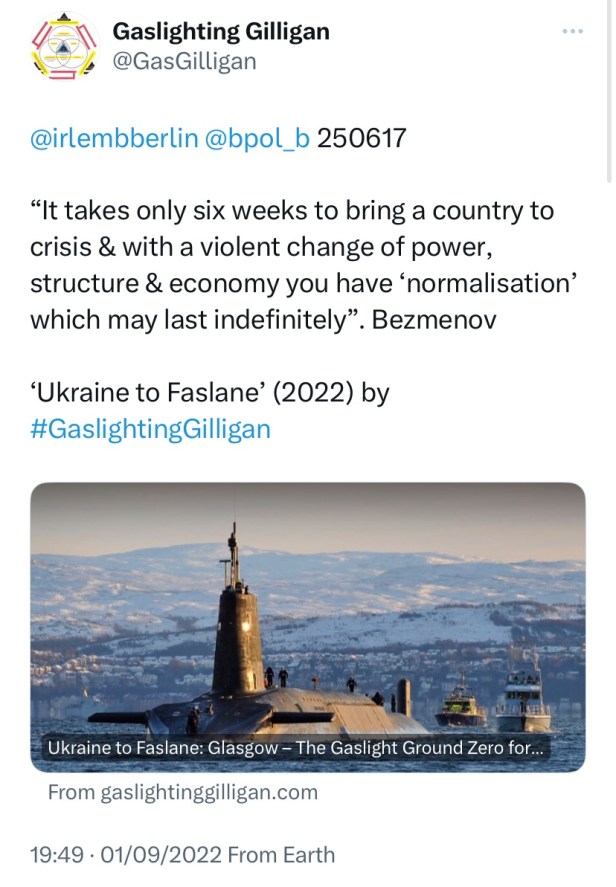Click the 'From Earth' location label
Viewport: 616px width, 887px height.
[x=281, y=855]
